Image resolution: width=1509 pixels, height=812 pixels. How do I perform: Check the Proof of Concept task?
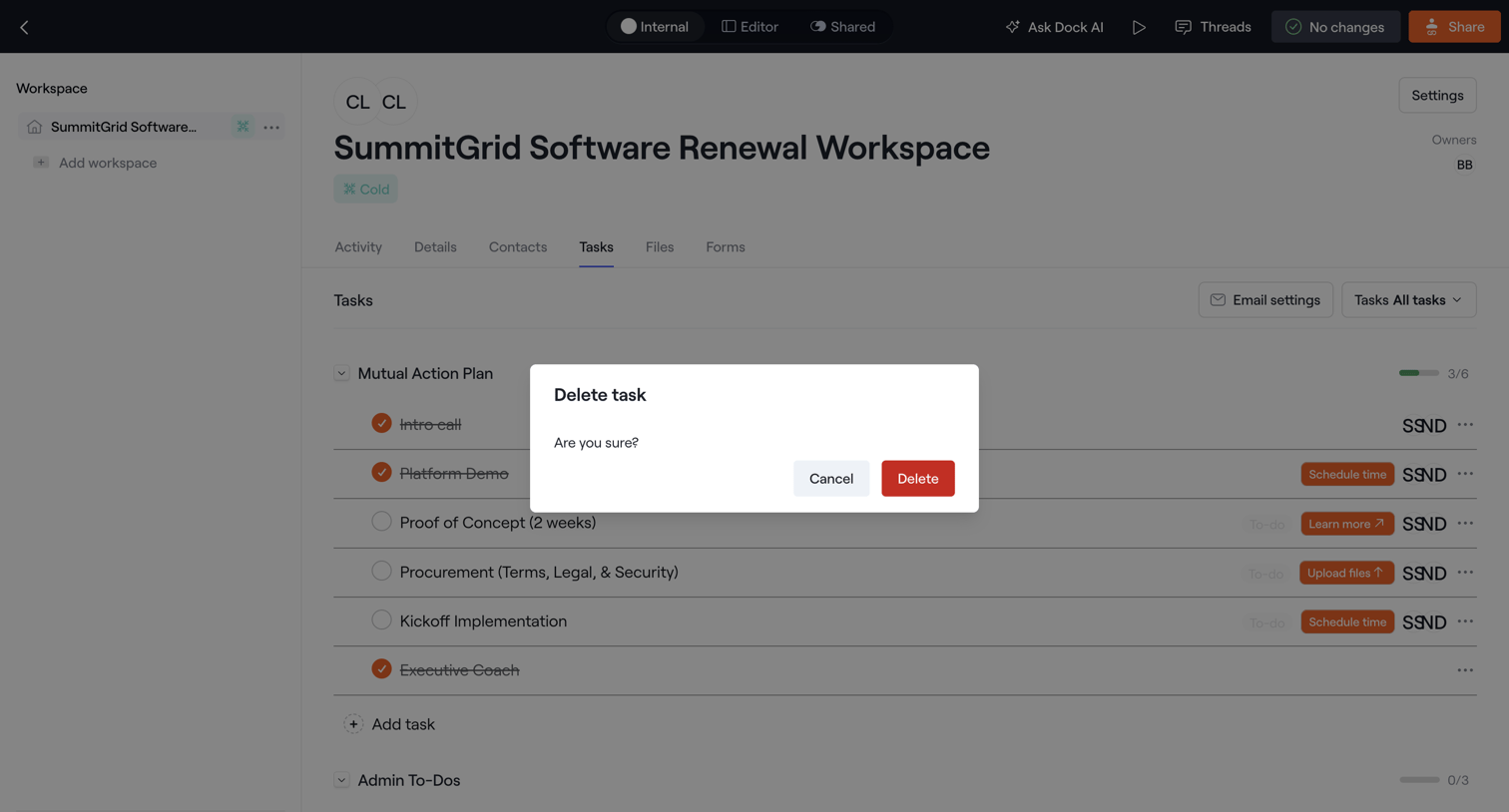pyautogui.click(x=381, y=522)
